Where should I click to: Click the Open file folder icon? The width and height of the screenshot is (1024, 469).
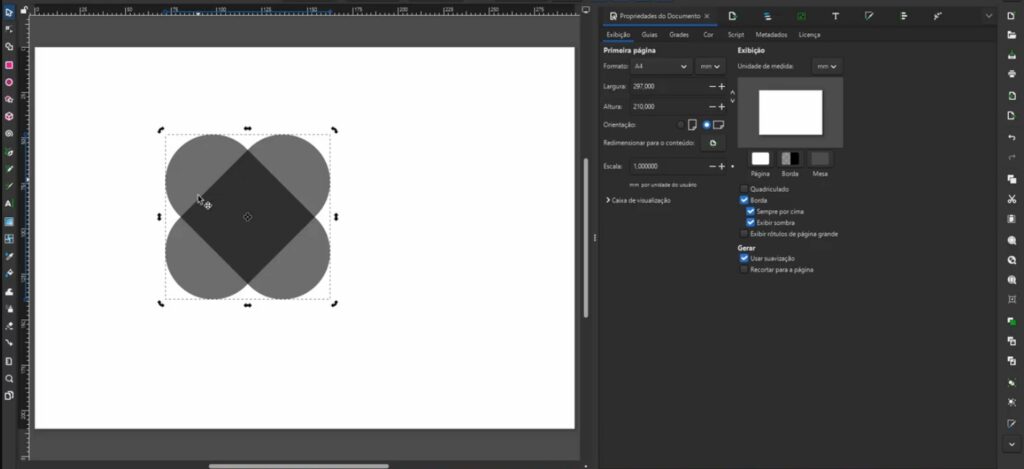(1012, 35)
